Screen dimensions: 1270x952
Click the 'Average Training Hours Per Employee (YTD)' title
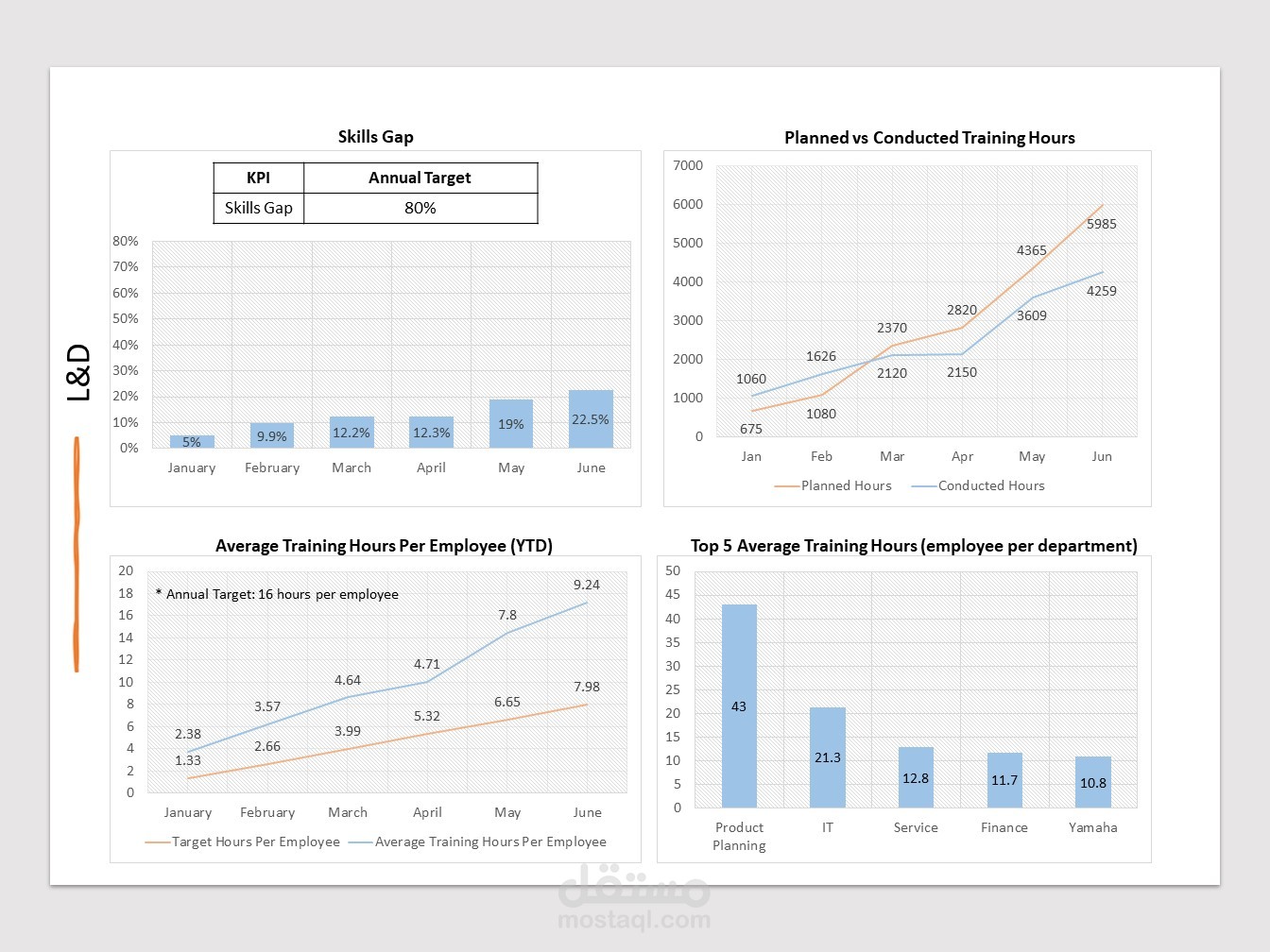384,546
